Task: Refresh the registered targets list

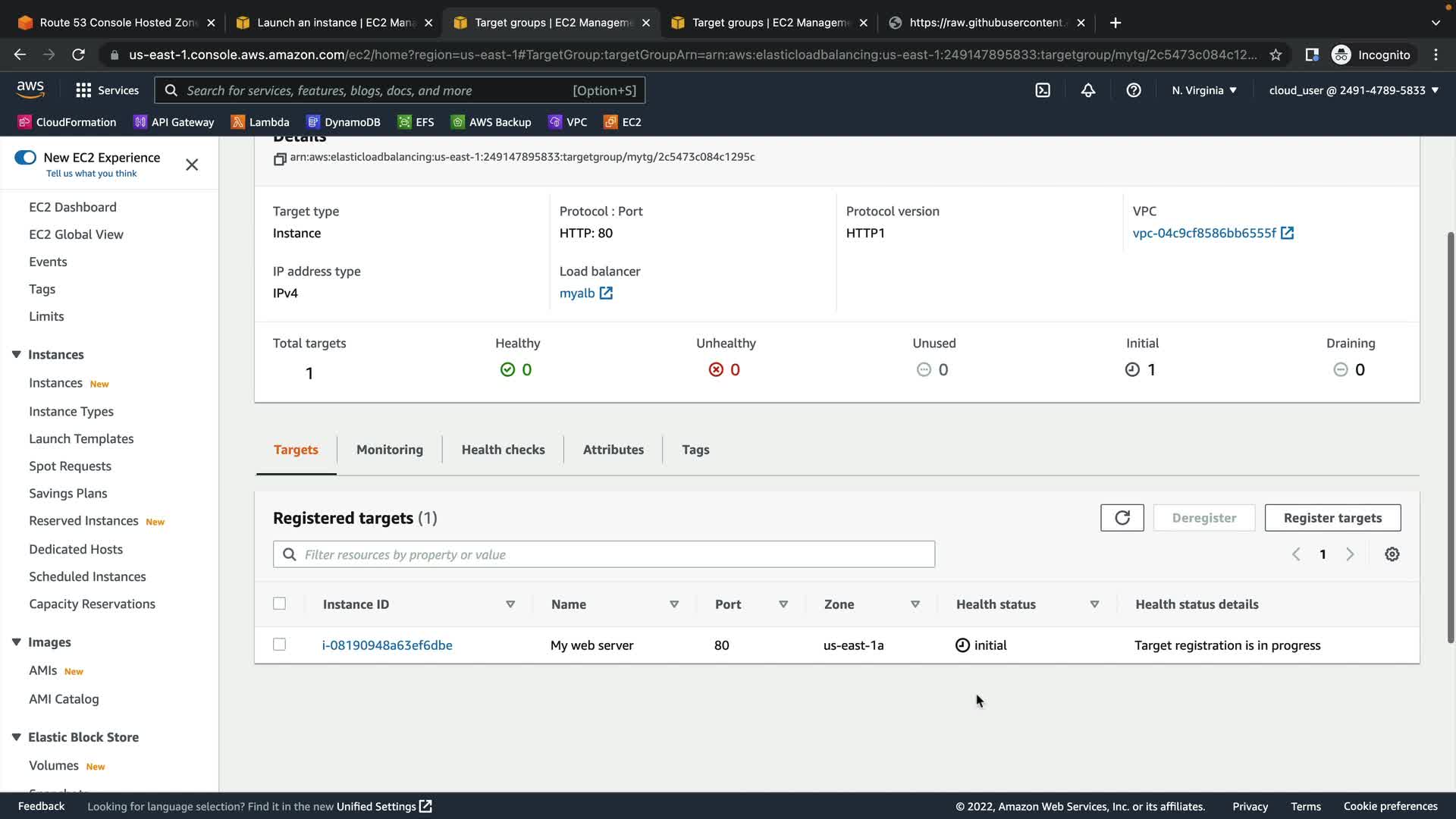Action: coord(1122,518)
